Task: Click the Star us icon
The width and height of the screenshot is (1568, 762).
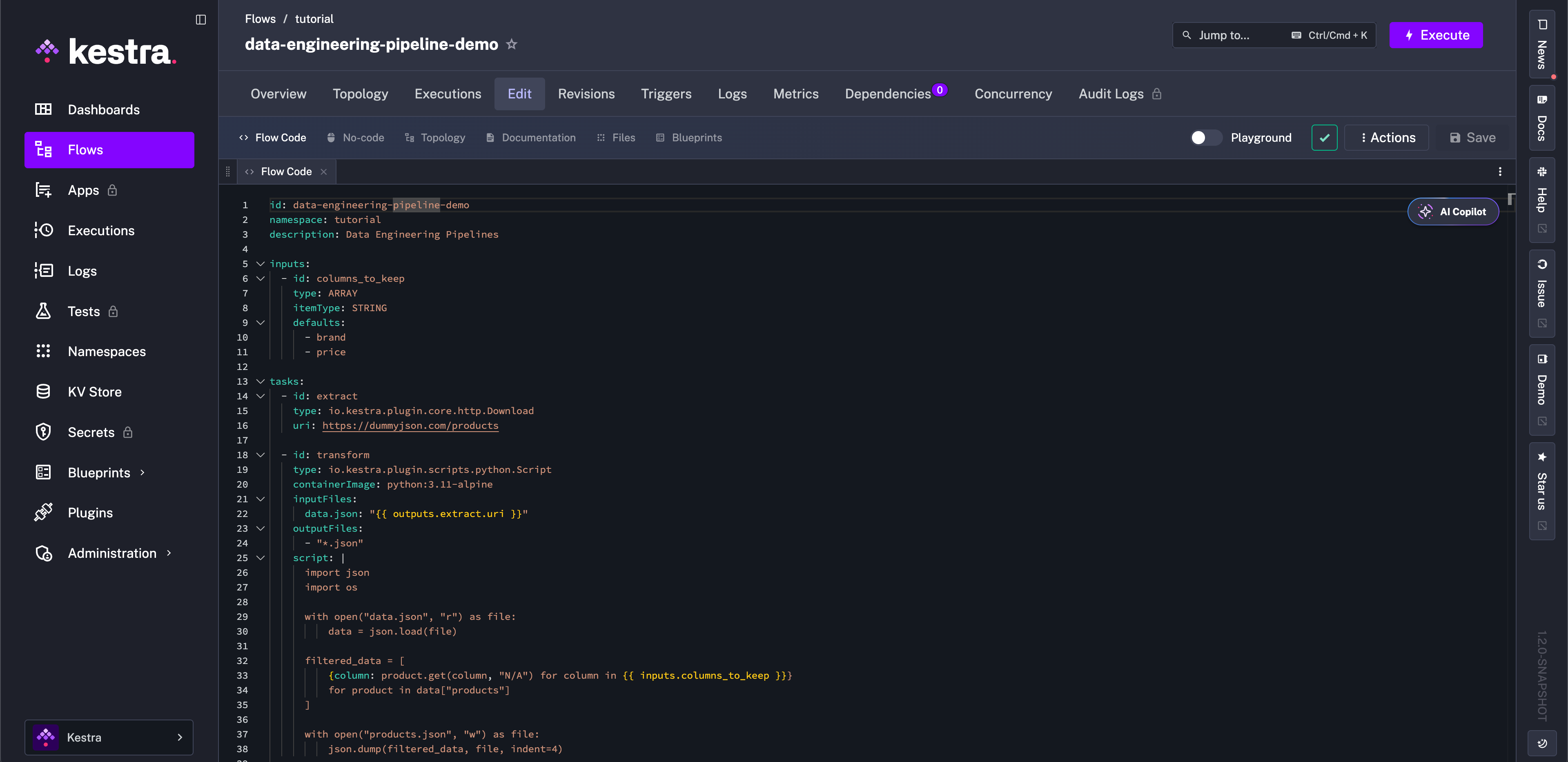Action: pyautogui.click(x=1542, y=457)
